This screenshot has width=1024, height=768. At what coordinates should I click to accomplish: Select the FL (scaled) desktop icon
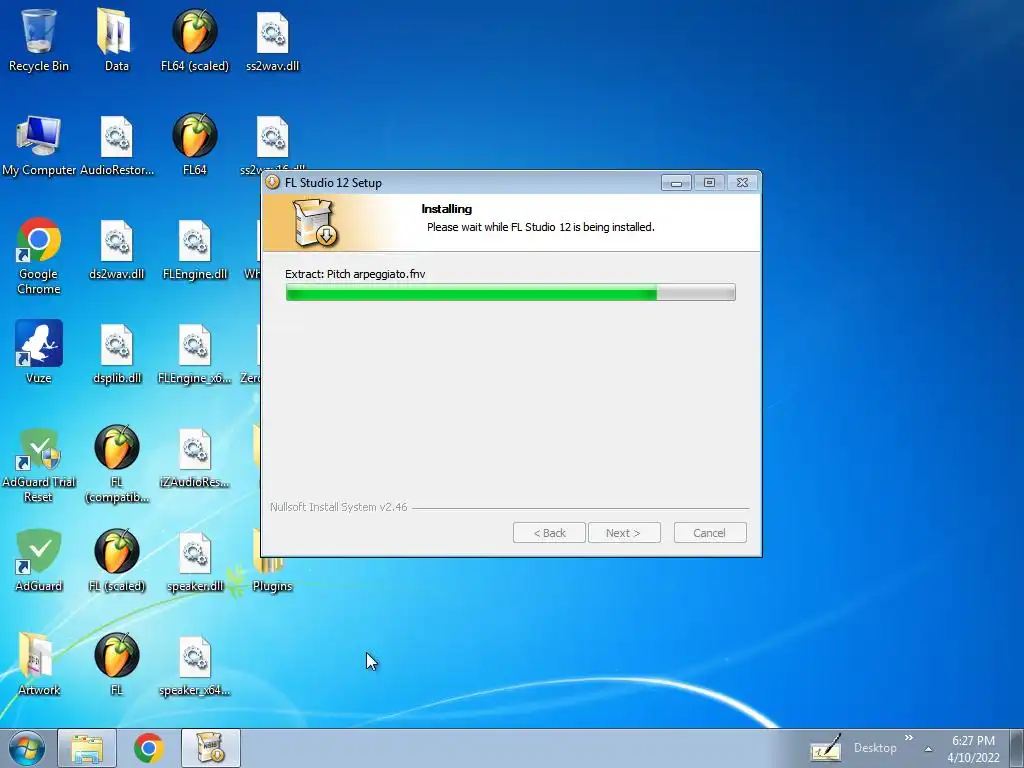point(116,559)
